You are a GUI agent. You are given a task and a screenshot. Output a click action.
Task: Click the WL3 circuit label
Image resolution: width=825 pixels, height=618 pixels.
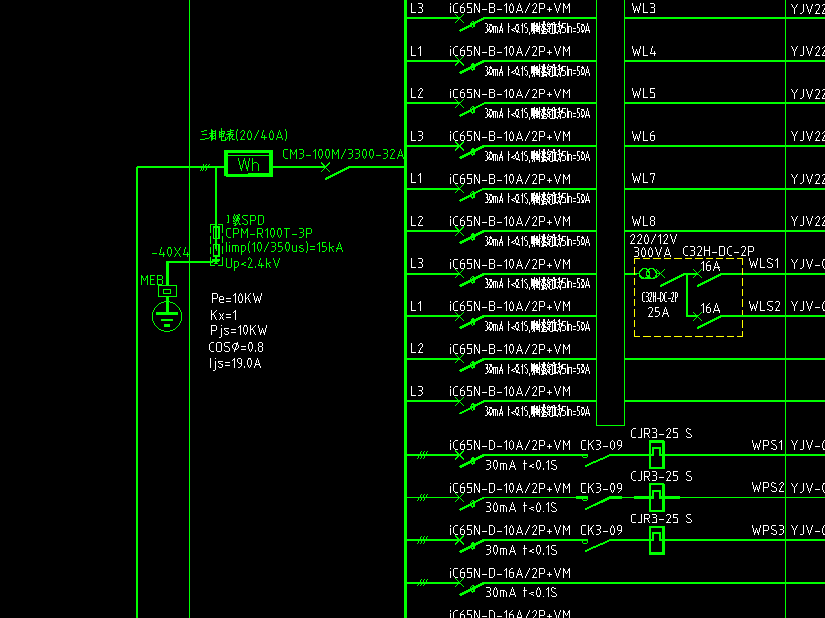(x=644, y=8)
